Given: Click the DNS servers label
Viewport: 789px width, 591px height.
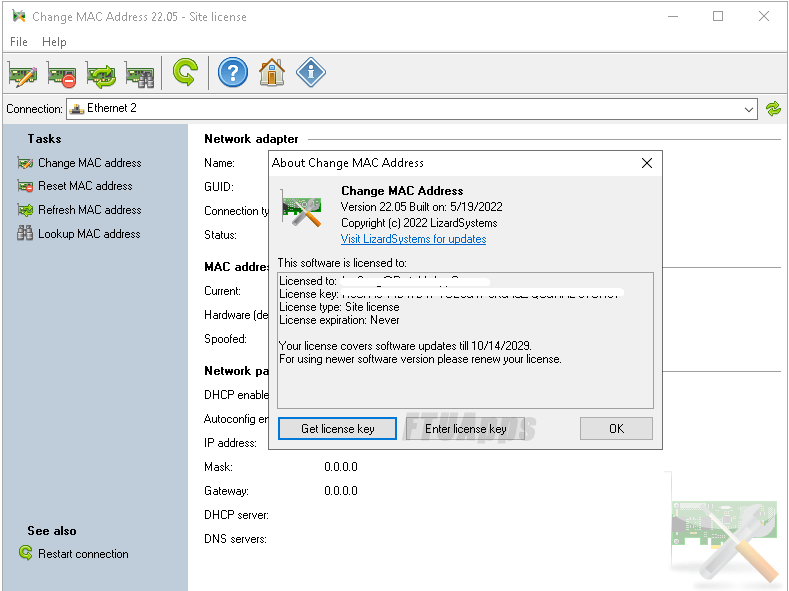Looking at the screenshot, I should pyautogui.click(x=235, y=539).
